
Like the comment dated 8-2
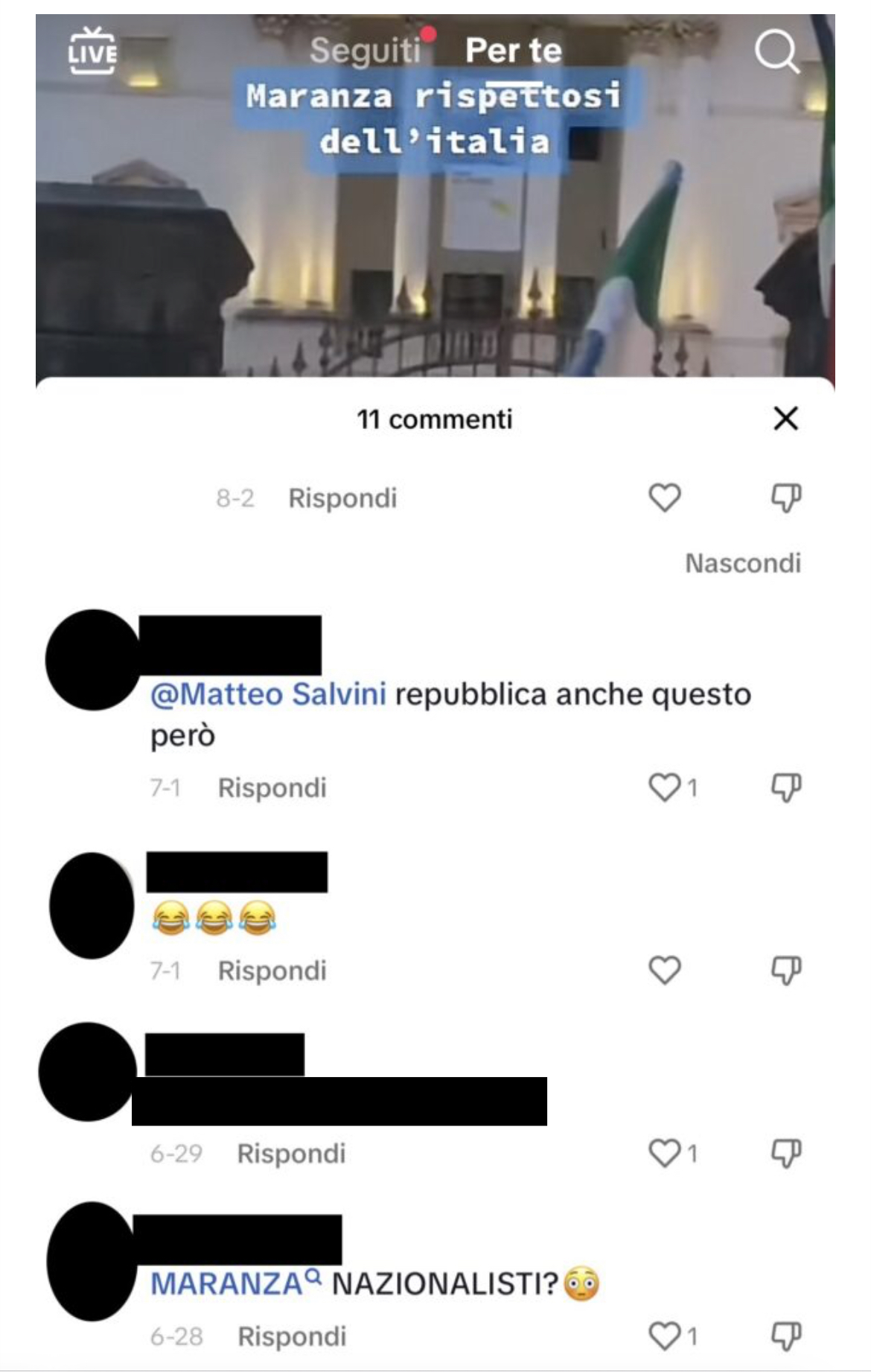coord(665,498)
